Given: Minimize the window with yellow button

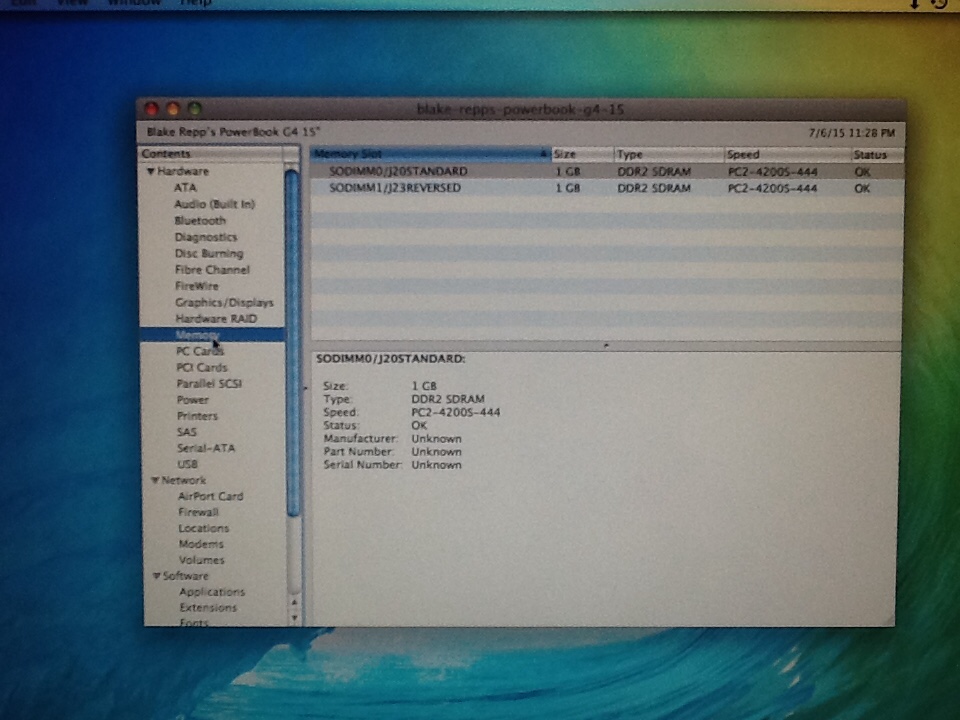Looking at the screenshot, I should click(173, 109).
